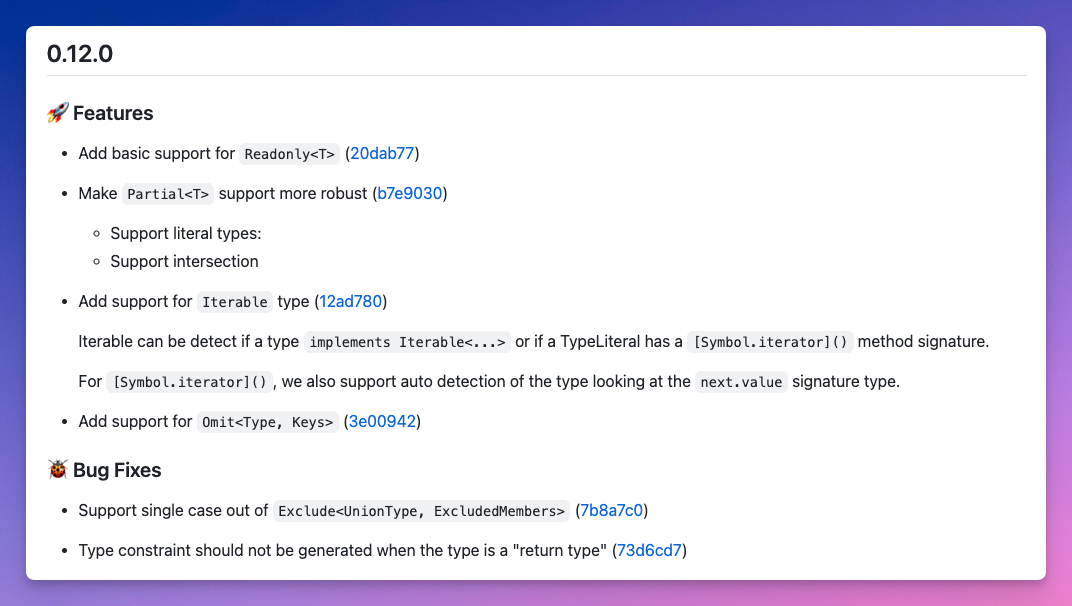1072x606 pixels.
Task: Click the ladybug emoji beside Bug Fixes
Action: click(57, 470)
